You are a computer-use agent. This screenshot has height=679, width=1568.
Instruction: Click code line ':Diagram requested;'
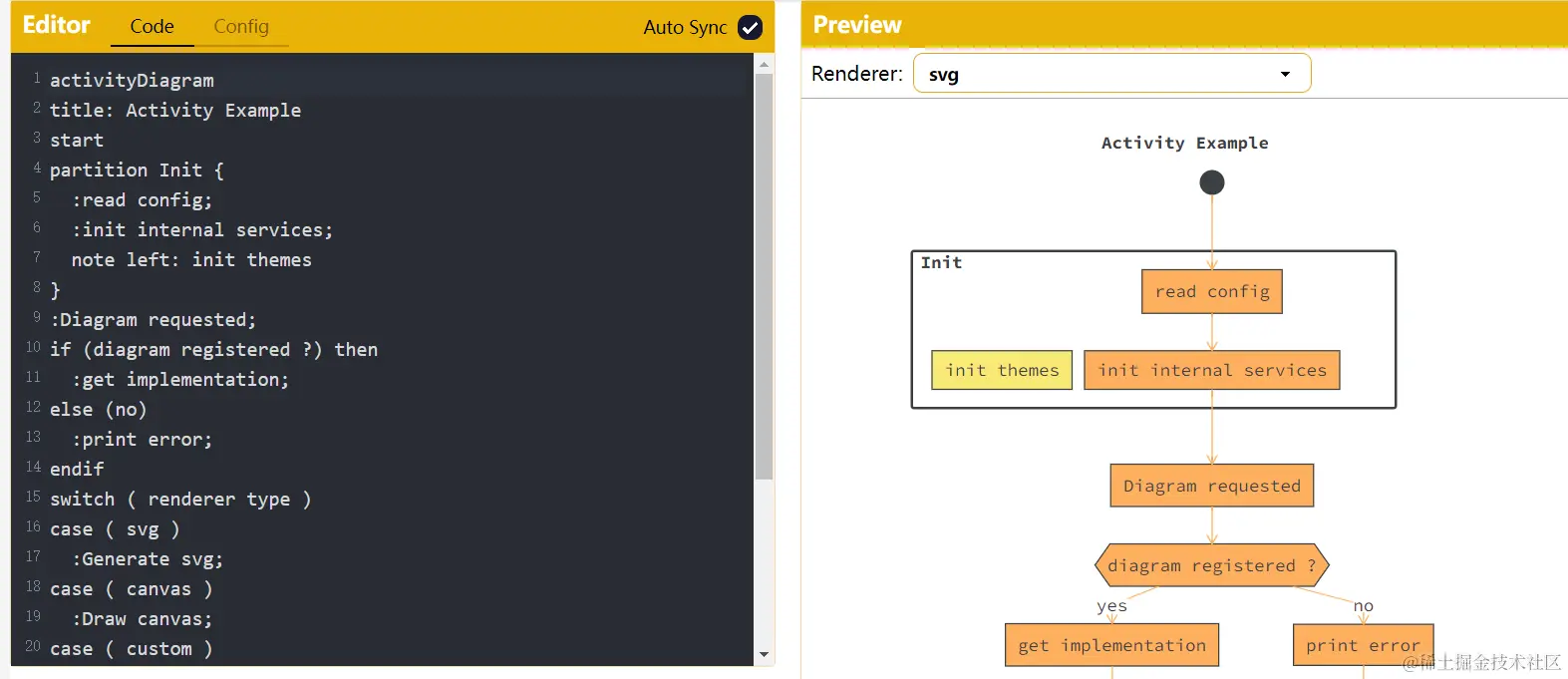tap(153, 319)
